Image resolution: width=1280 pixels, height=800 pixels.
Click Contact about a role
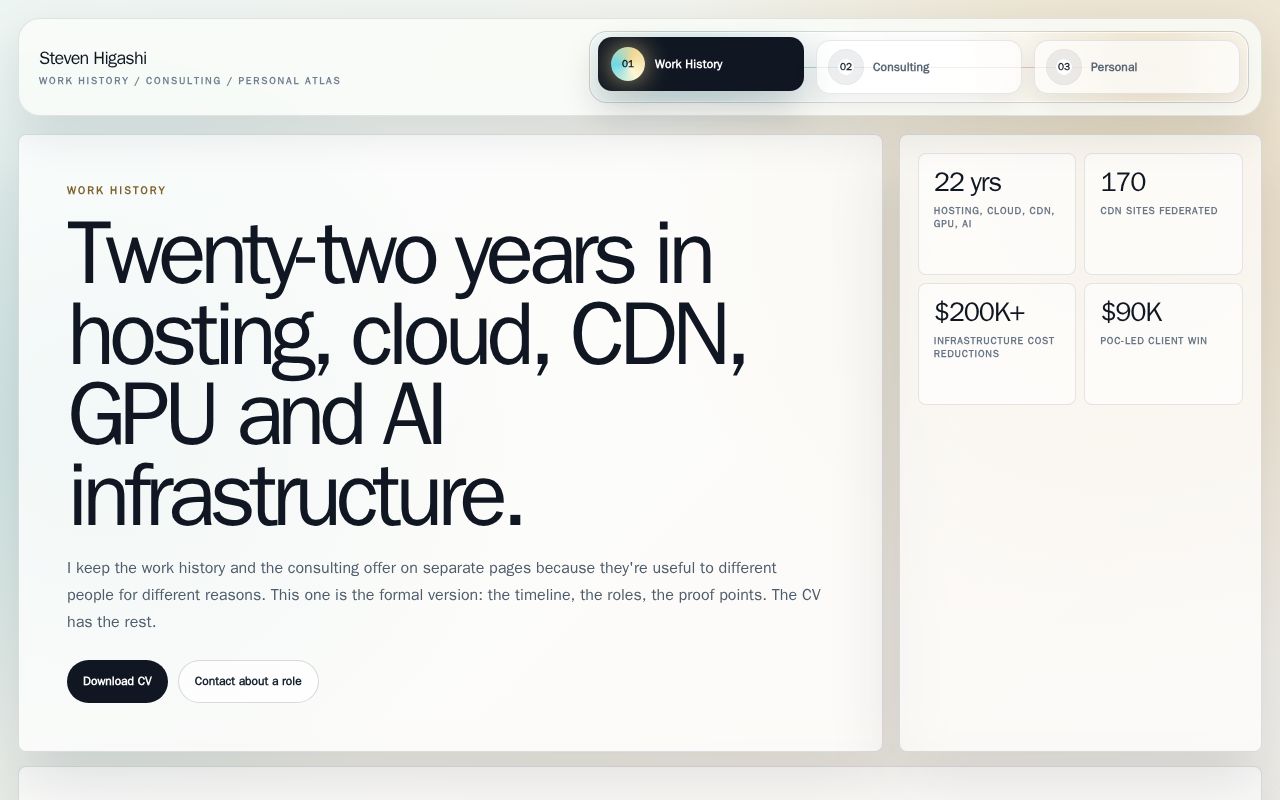click(248, 681)
